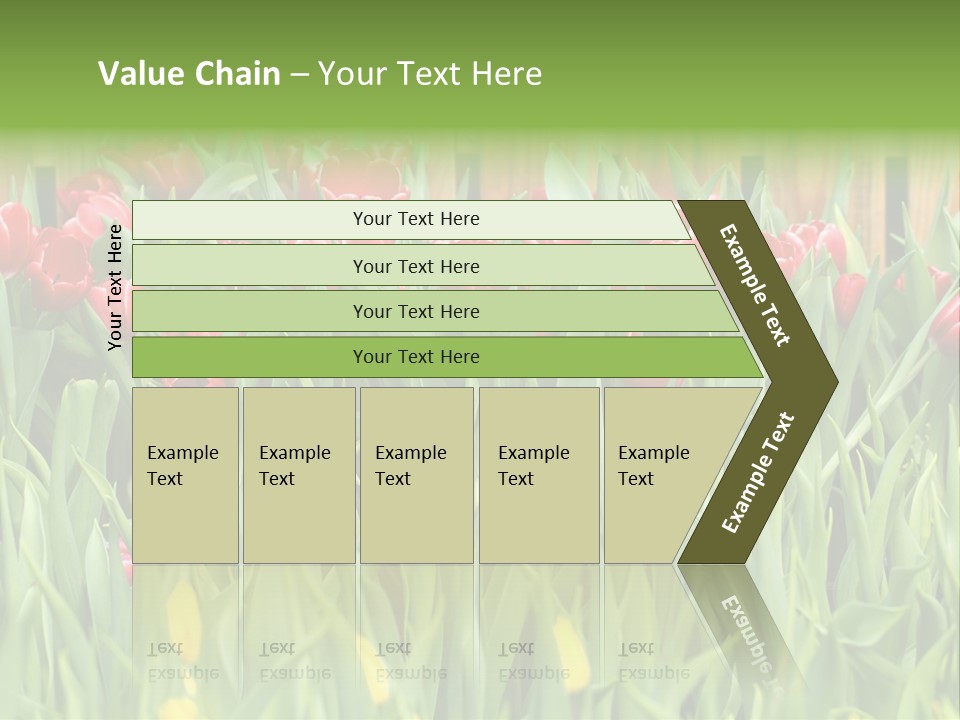This screenshot has width=960, height=720.
Task: Click the upper dark arrow 'Example Text' segment
Action: [757, 287]
